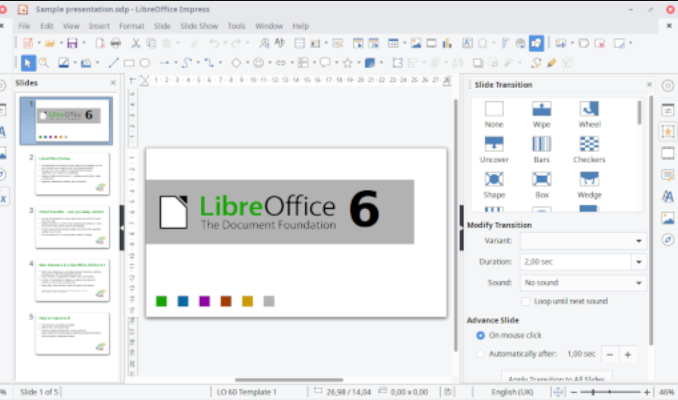Viewport: 678px width, 400px height.
Task: Choose the Wheel transition effect
Action: click(x=589, y=112)
